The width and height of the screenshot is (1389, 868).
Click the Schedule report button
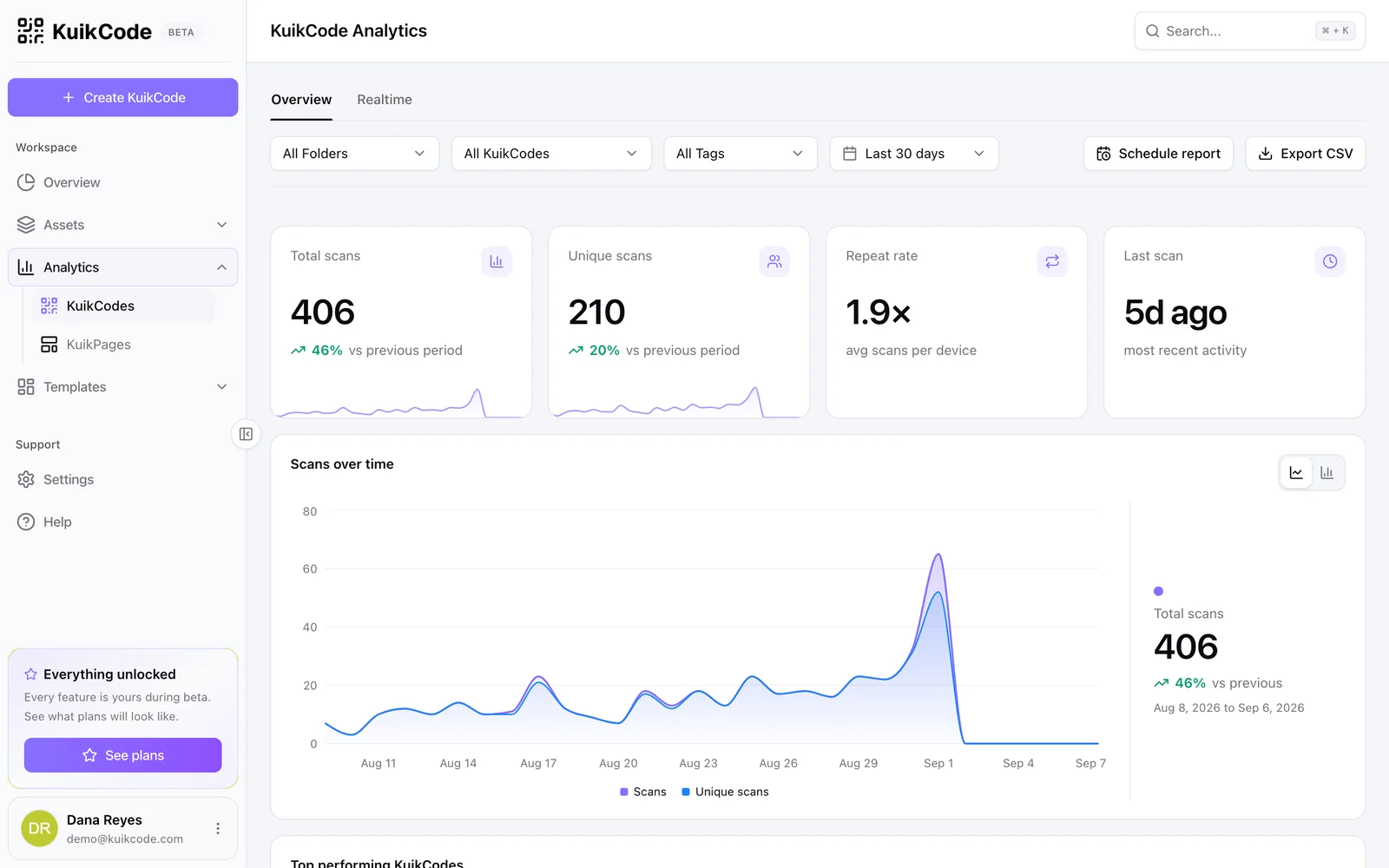(1158, 154)
